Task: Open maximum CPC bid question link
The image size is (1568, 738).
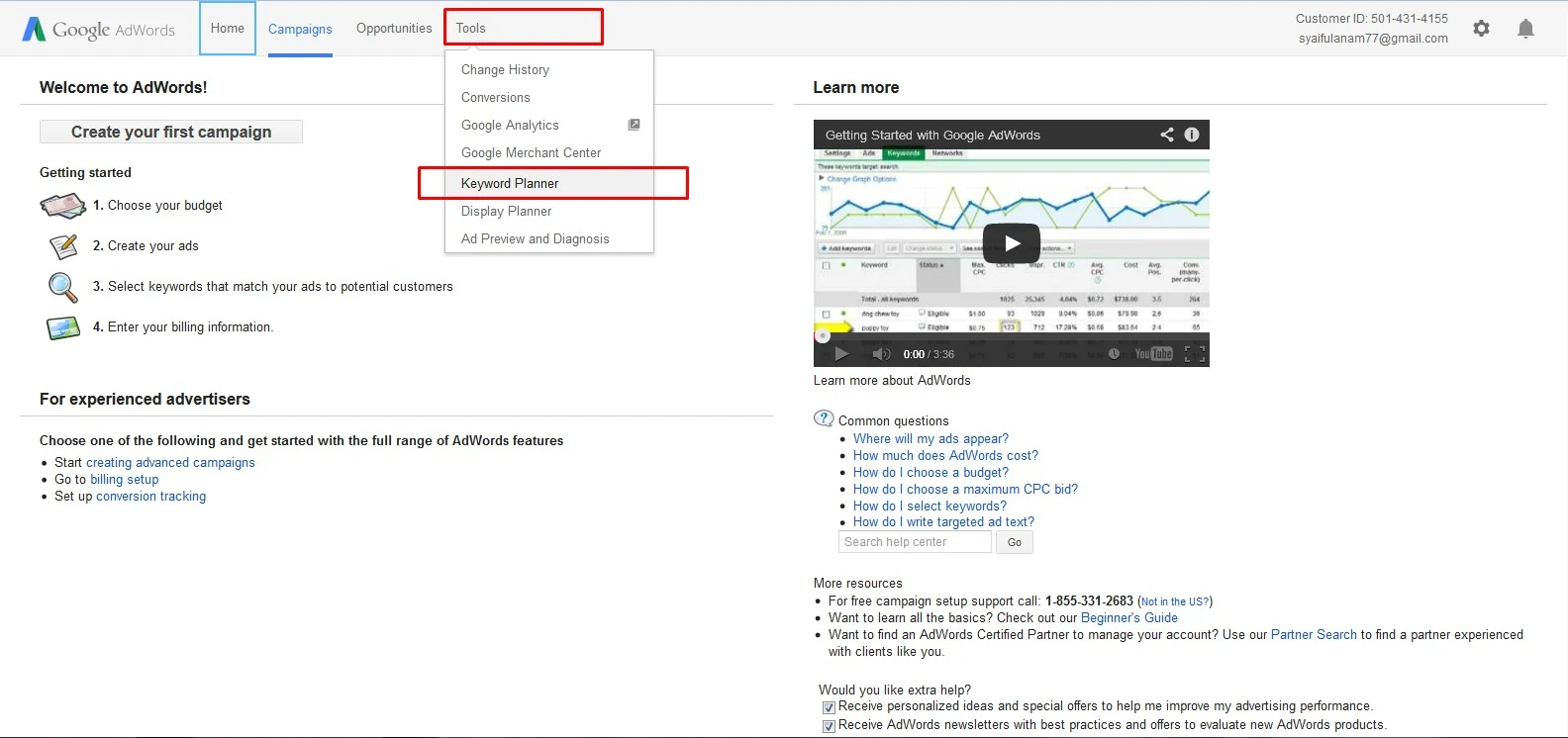Action: click(965, 489)
